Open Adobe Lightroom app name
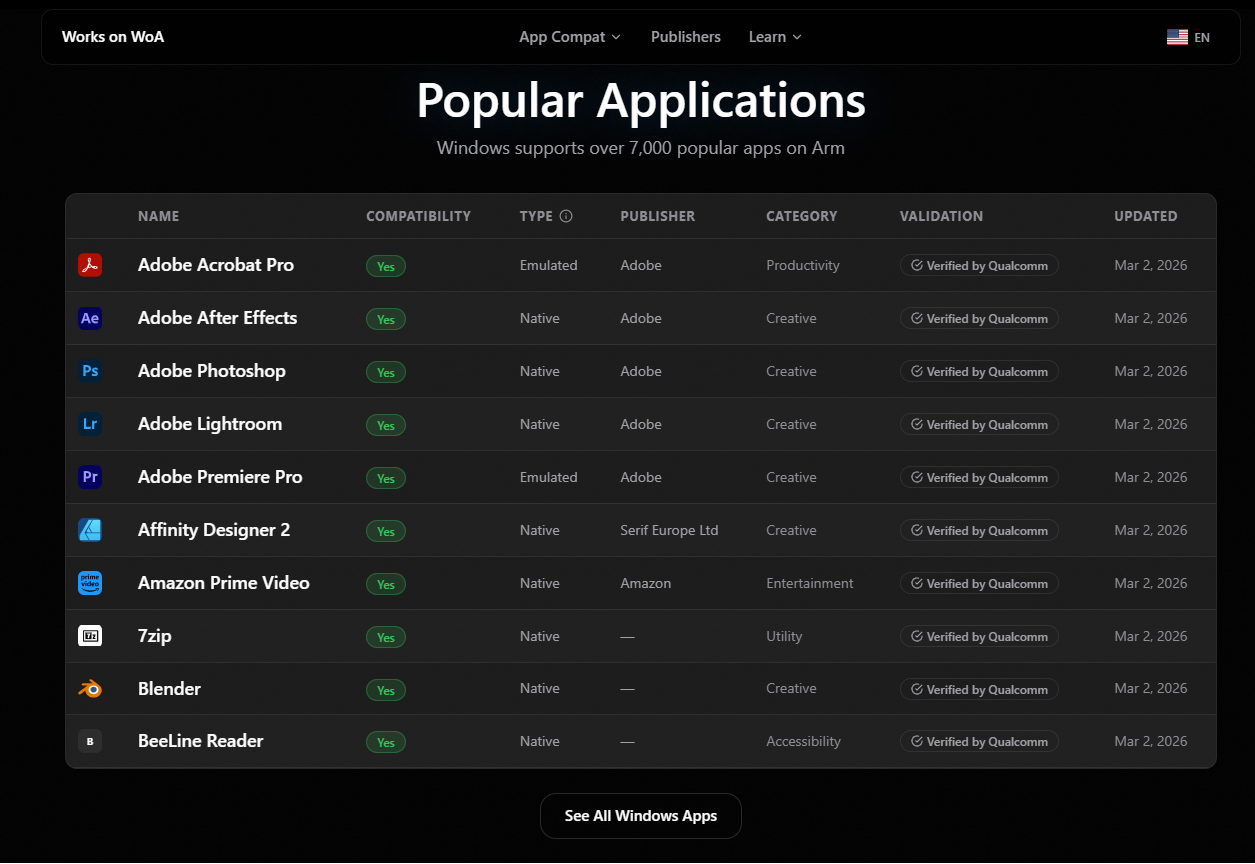The width and height of the screenshot is (1255, 864). [210, 424]
